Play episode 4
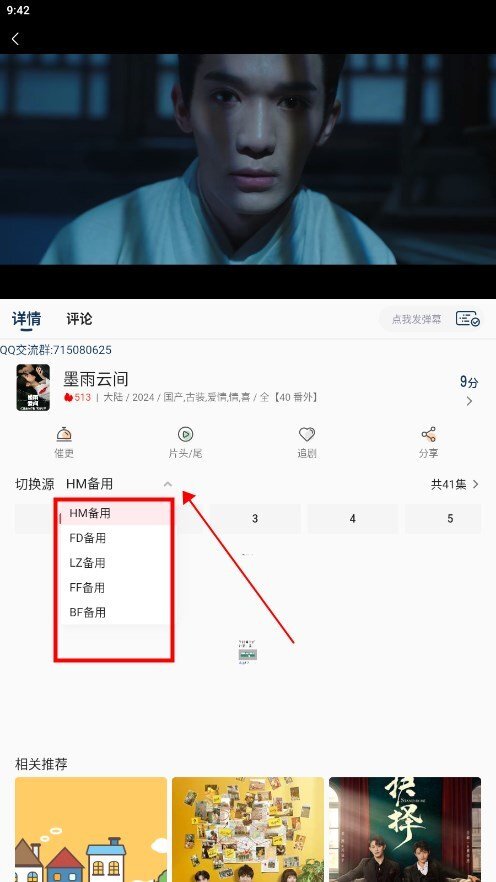Image resolution: width=496 pixels, height=882 pixels. tap(353, 519)
